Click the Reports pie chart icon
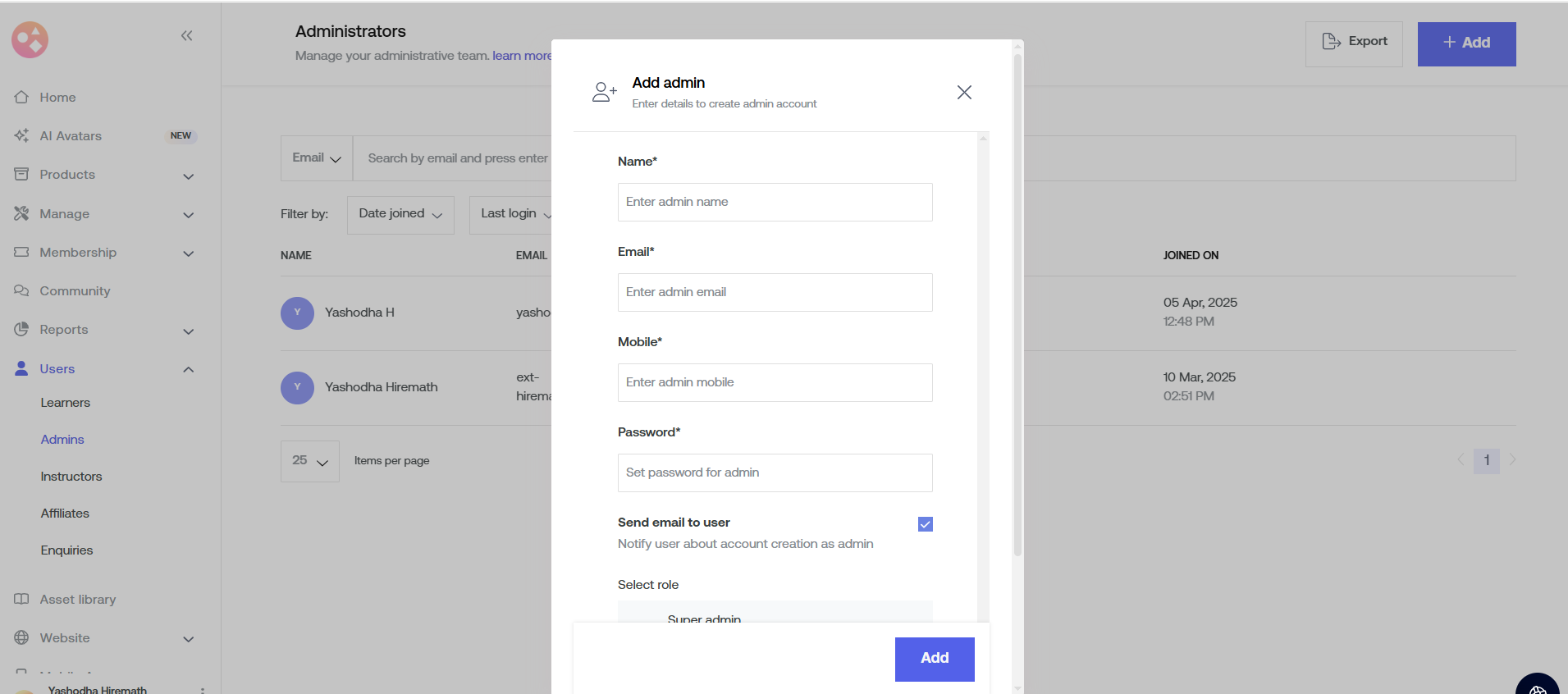 pyautogui.click(x=21, y=329)
